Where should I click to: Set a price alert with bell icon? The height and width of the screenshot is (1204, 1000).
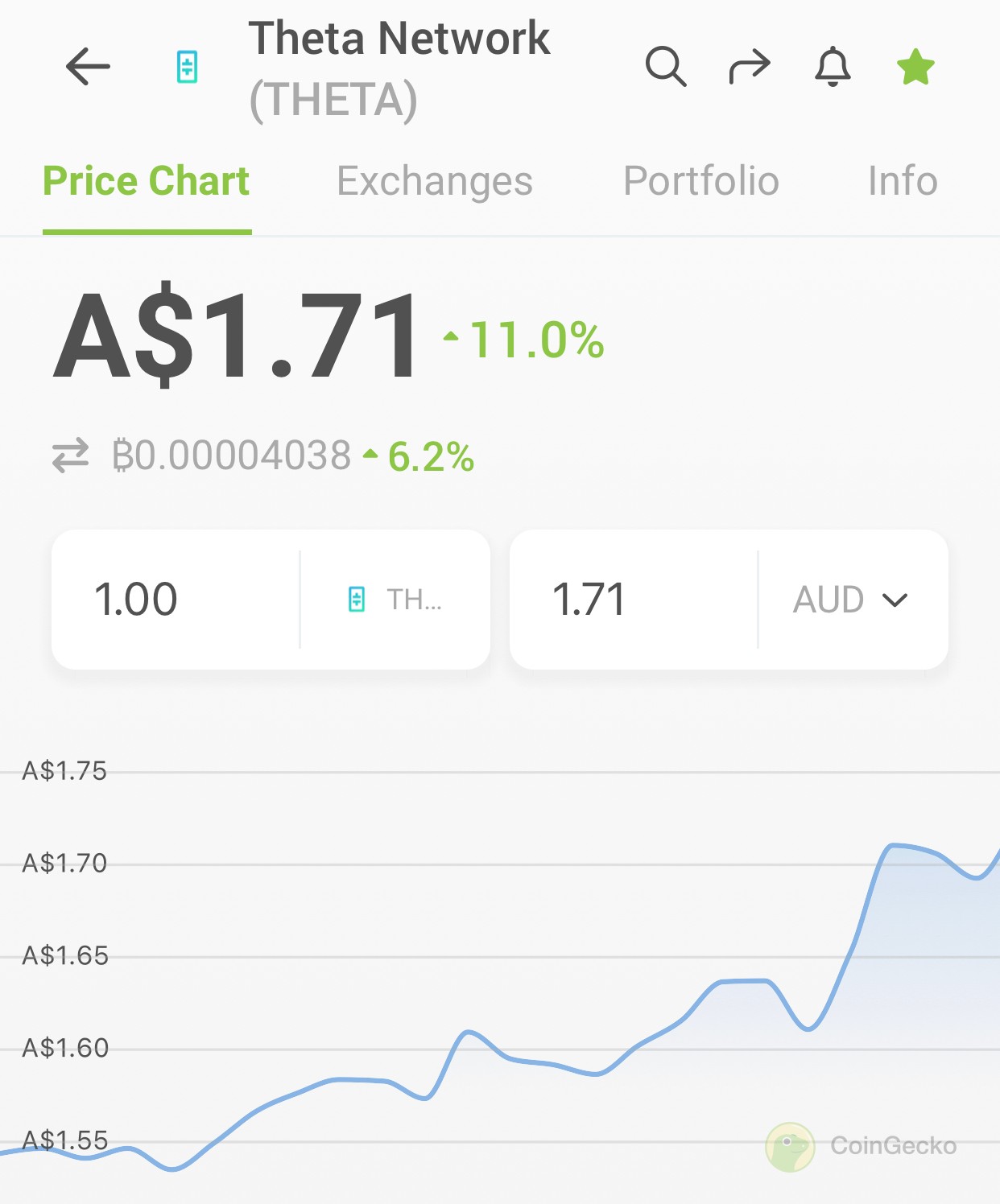click(833, 67)
